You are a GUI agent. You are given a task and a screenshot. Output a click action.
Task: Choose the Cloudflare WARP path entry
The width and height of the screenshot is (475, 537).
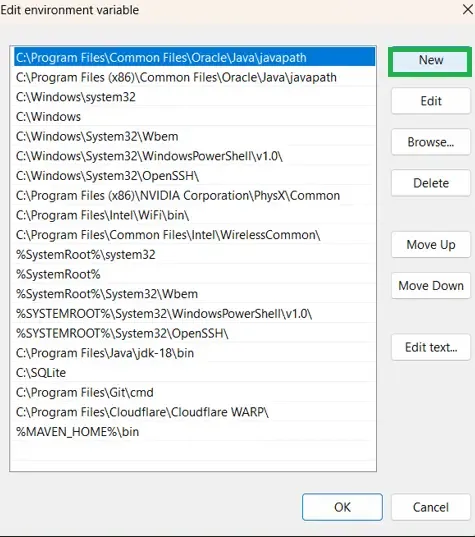click(193, 412)
